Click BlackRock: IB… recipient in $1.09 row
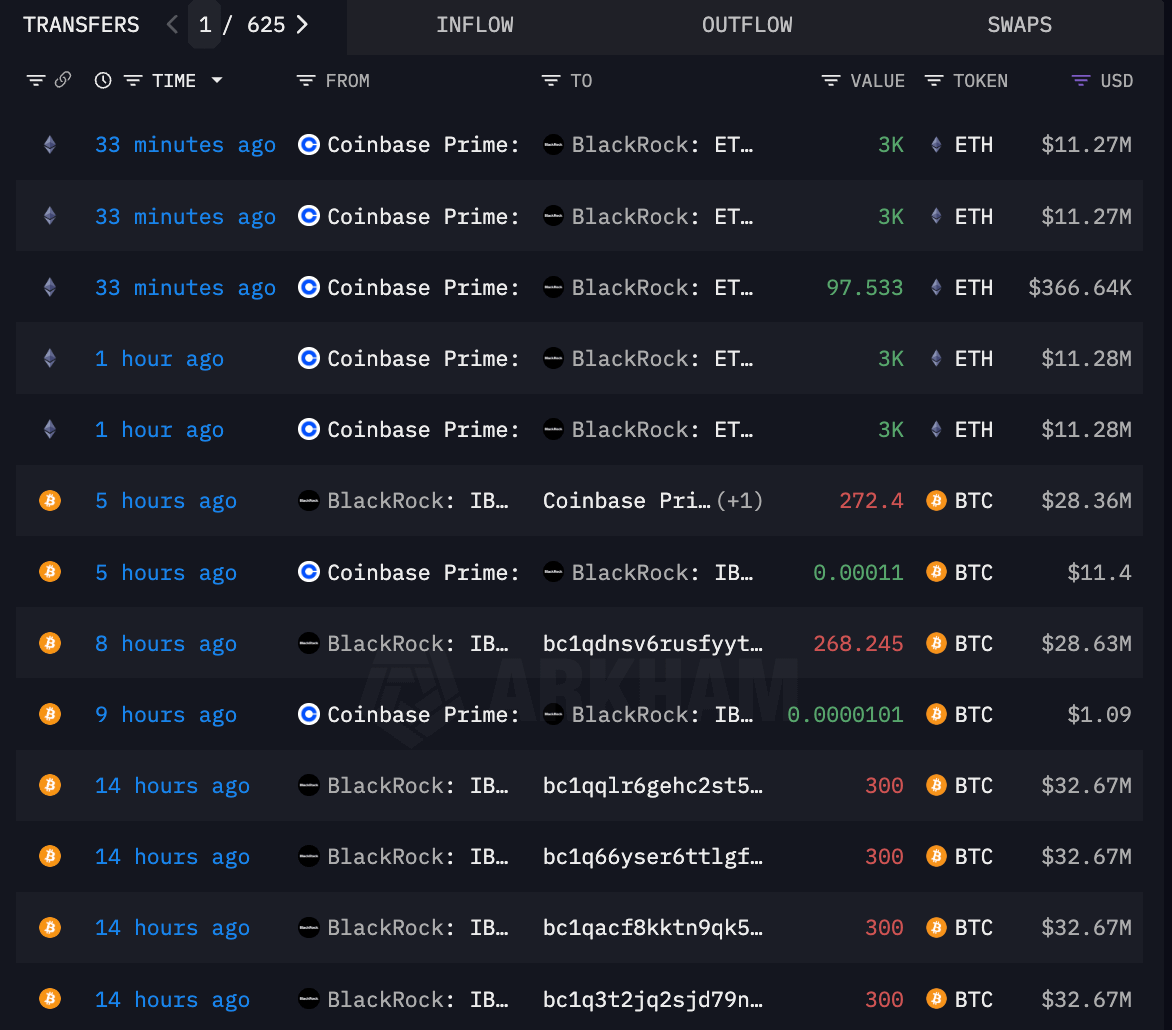 662,715
